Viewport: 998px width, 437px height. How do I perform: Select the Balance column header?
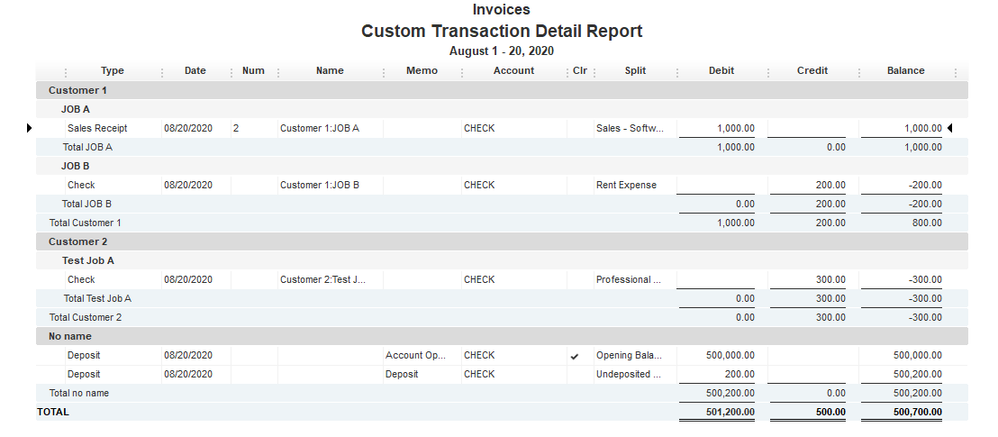905,71
